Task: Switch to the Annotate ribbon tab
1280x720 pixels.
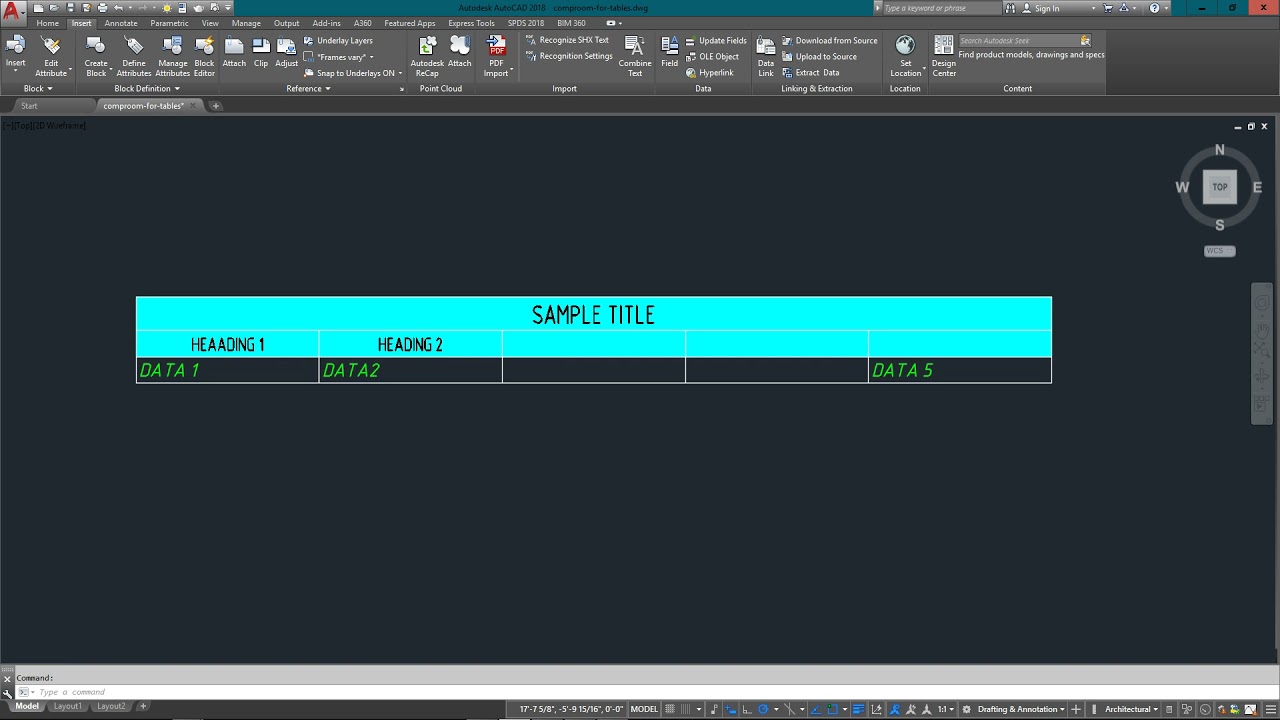Action: pos(121,23)
